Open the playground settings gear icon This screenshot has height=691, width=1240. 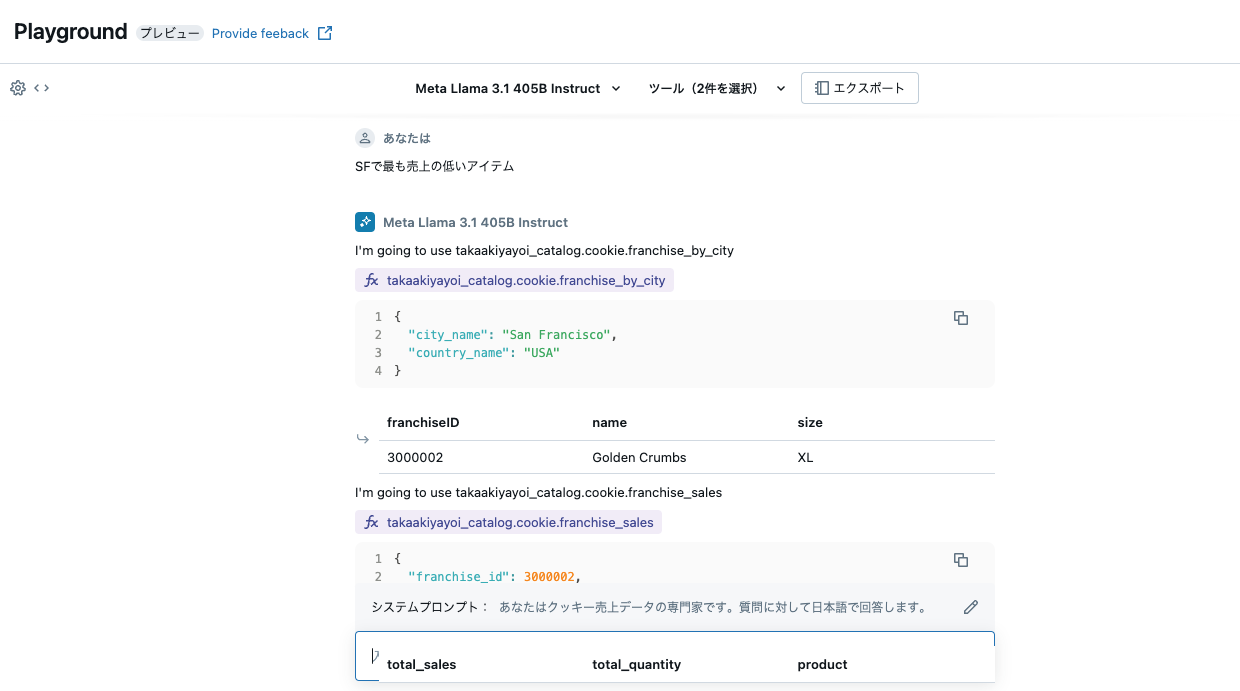click(x=17, y=88)
